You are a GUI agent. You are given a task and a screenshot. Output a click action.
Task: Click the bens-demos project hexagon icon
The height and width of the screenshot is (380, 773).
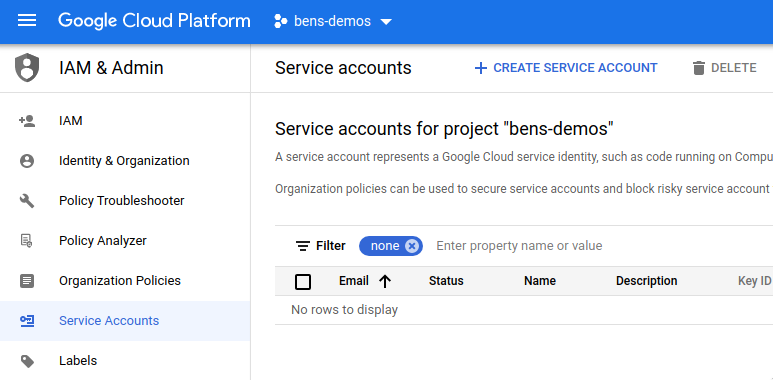pos(281,21)
